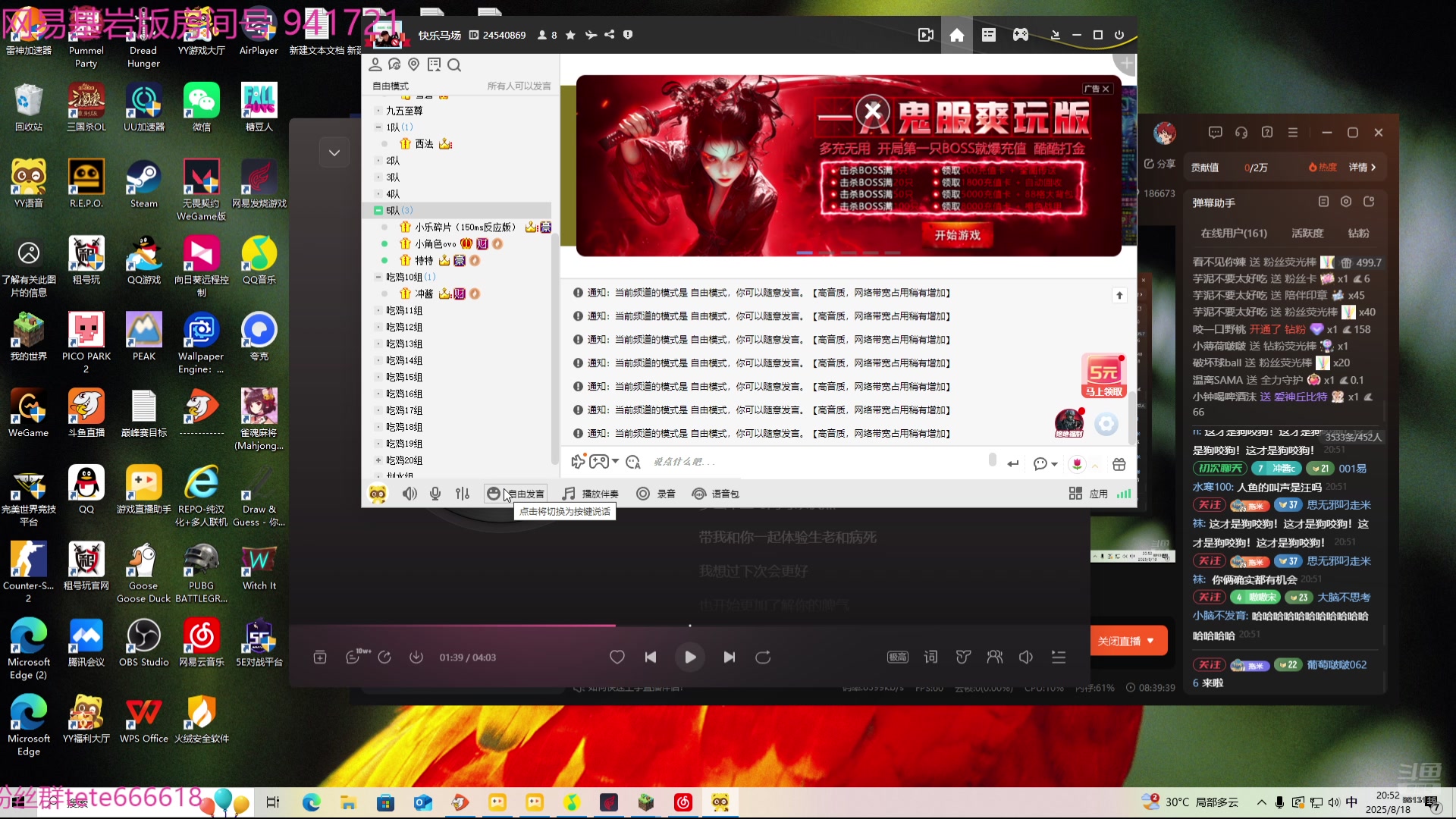
Task: Open the user list person icon above channel tree
Action: point(375,65)
